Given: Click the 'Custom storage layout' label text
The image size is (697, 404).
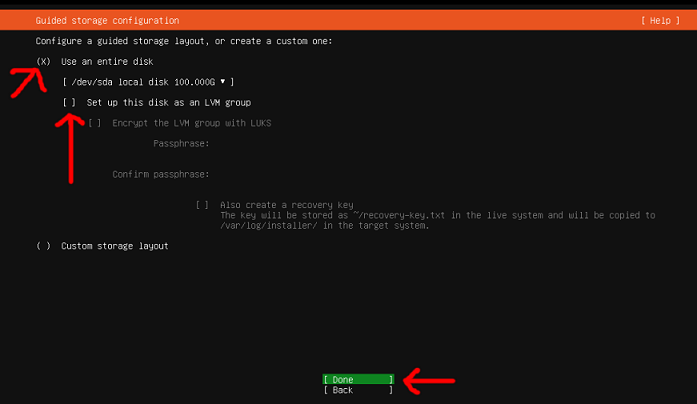Looking at the screenshot, I should point(115,246).
